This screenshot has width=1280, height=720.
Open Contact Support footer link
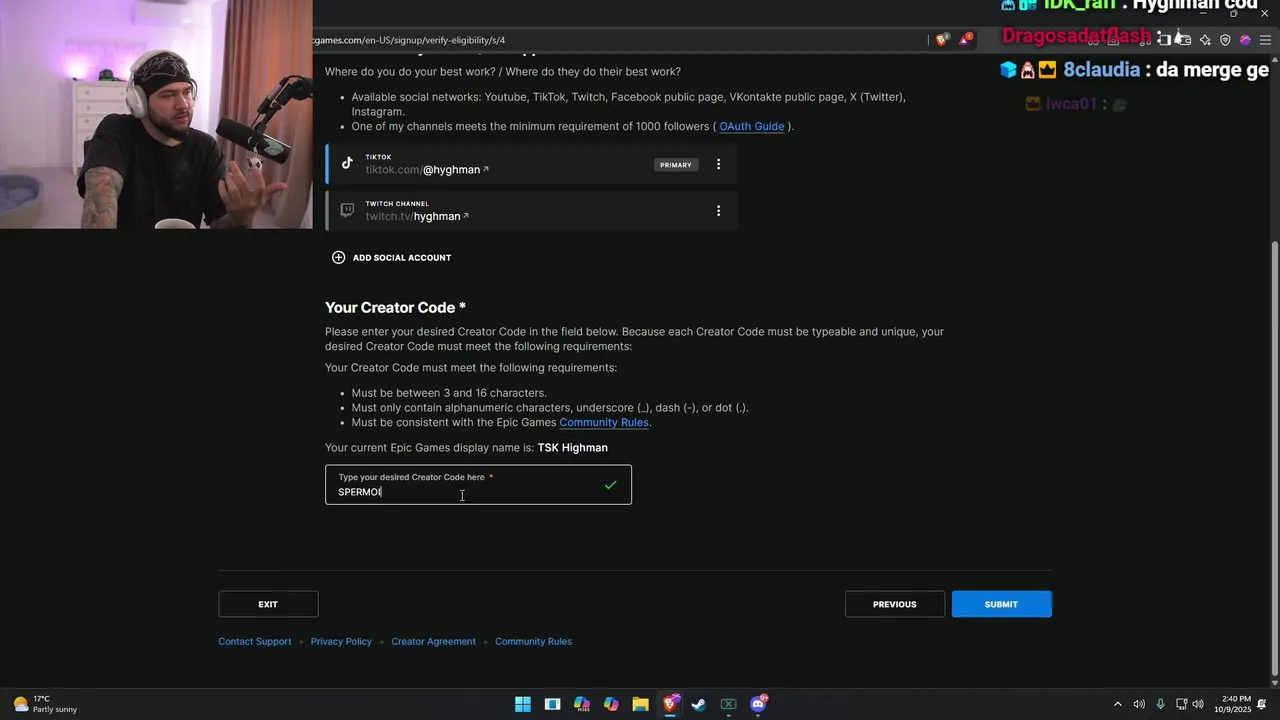pos(255,641)
